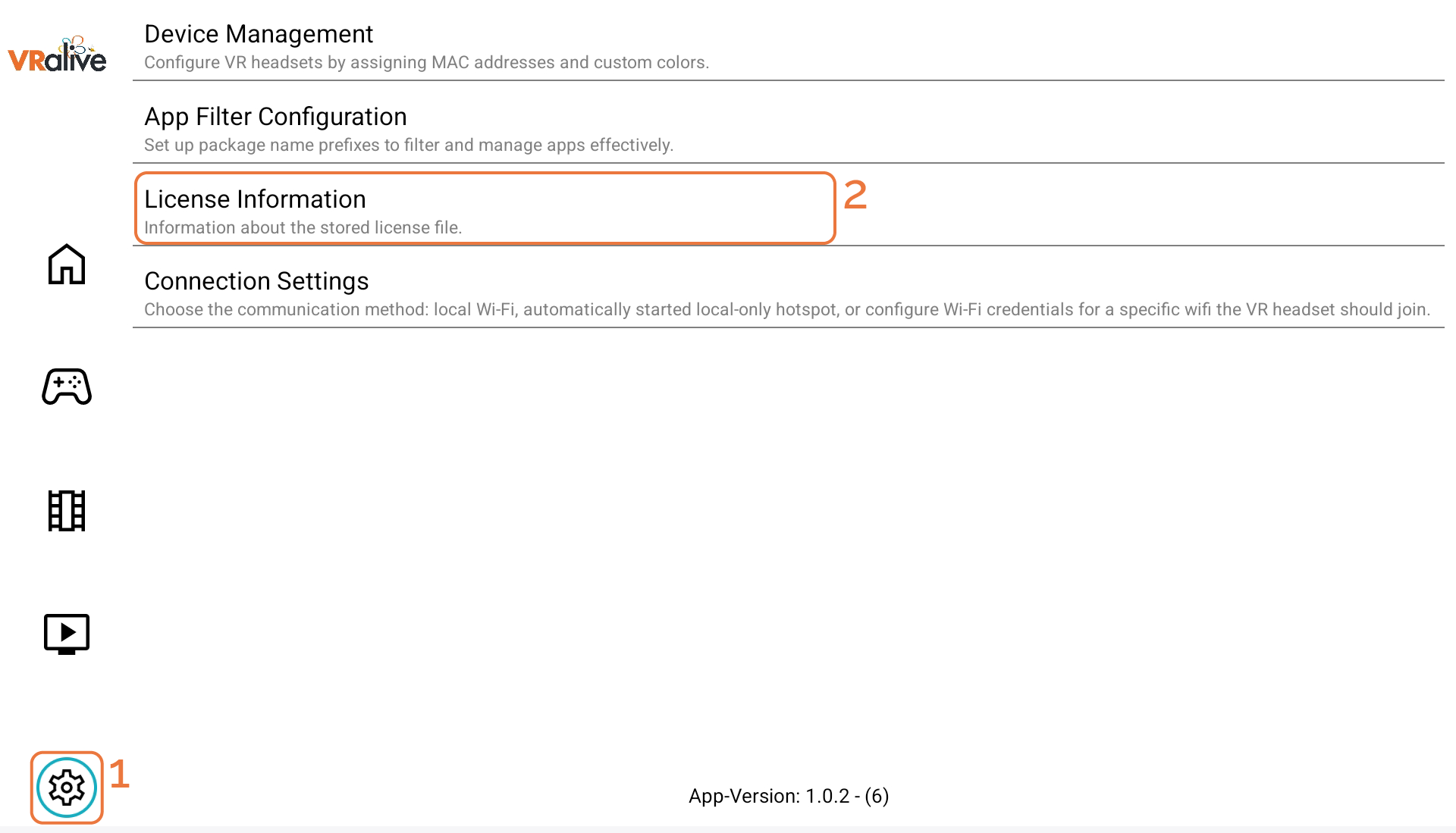Click the VRalive logo

[x=57, y=55]
